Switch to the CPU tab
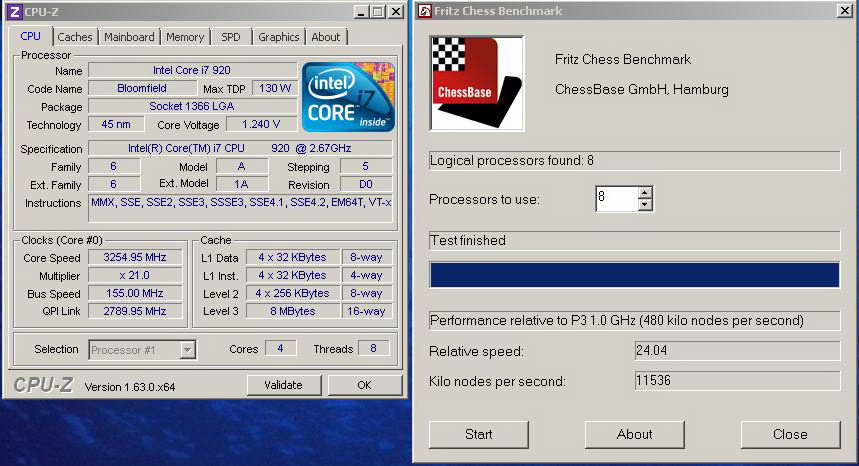Image resolution: width=859 pixels, height=466 pixels. point(31,36)
